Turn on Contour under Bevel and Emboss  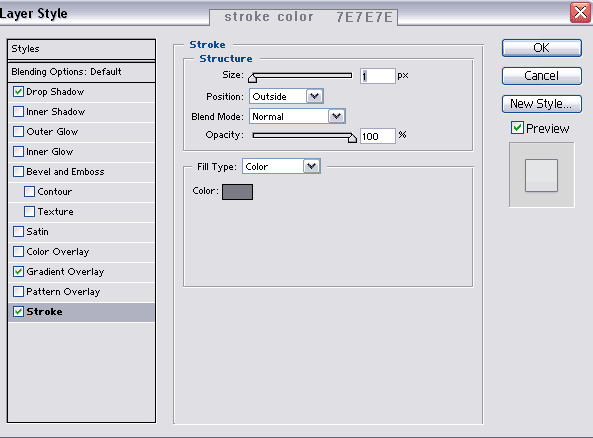29,191
